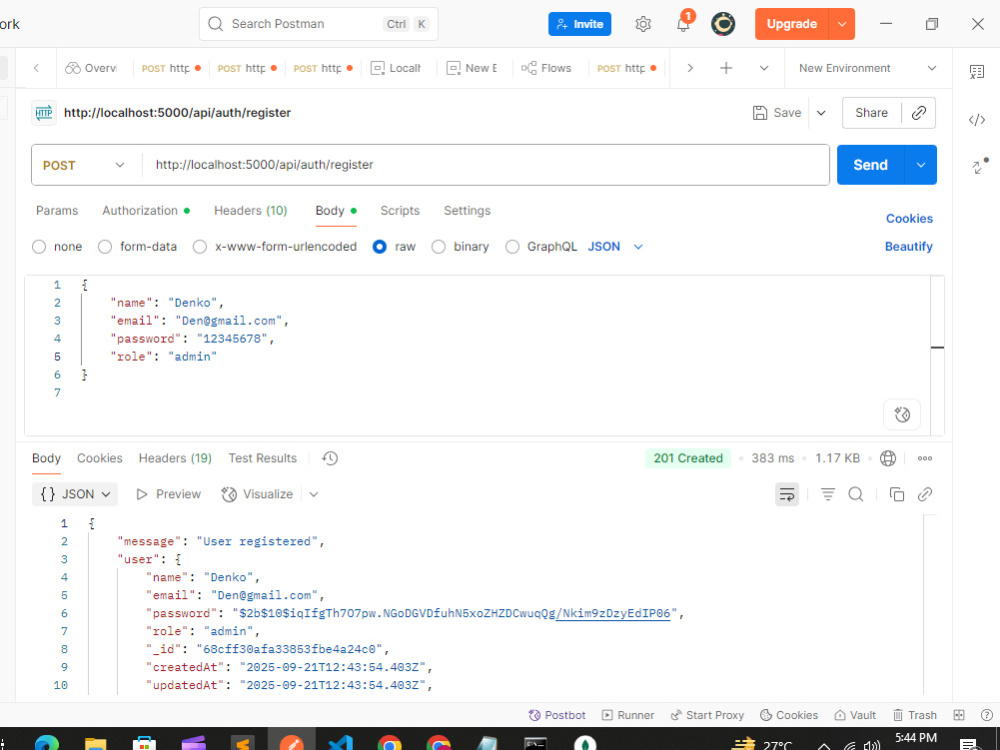Screen dimensions: 1000x750
Task: Click the network globe icon
Action: [888, 458]
